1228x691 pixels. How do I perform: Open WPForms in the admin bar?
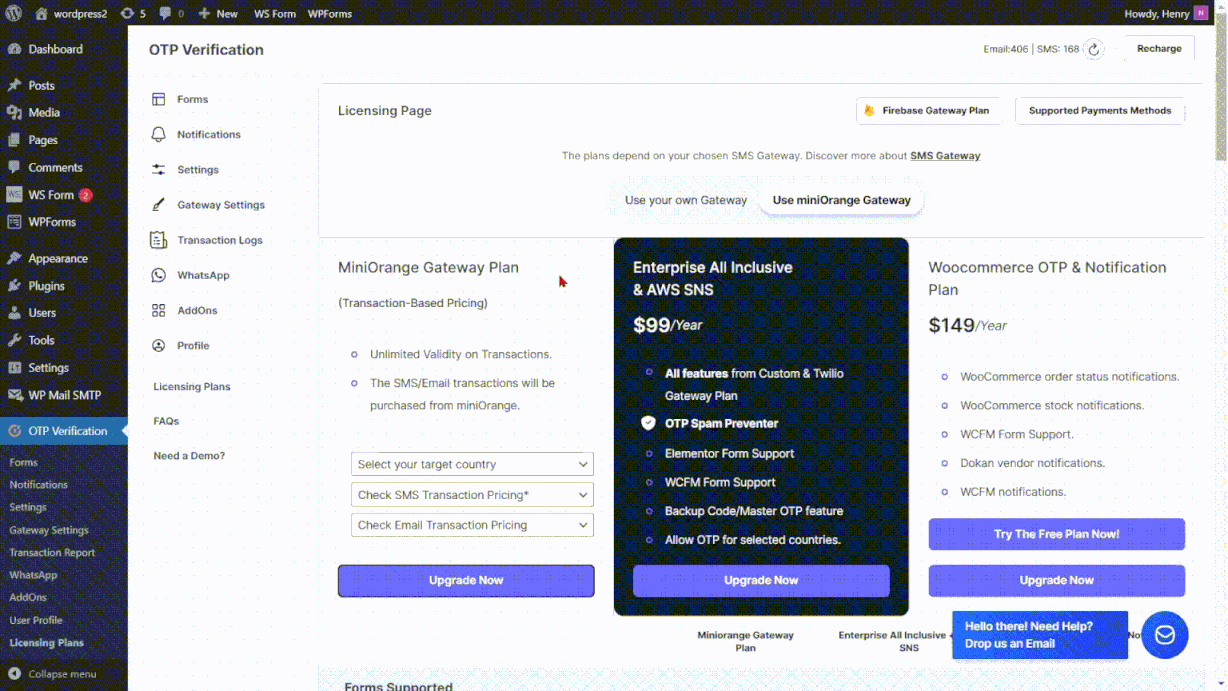pyautogui.click(x=329, y=13)
